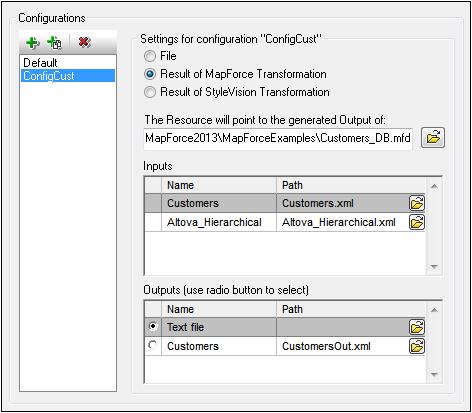Click Inputs list scroll up arrow
The width and height of the screenshot is (472, 413).
coord(434,186)
